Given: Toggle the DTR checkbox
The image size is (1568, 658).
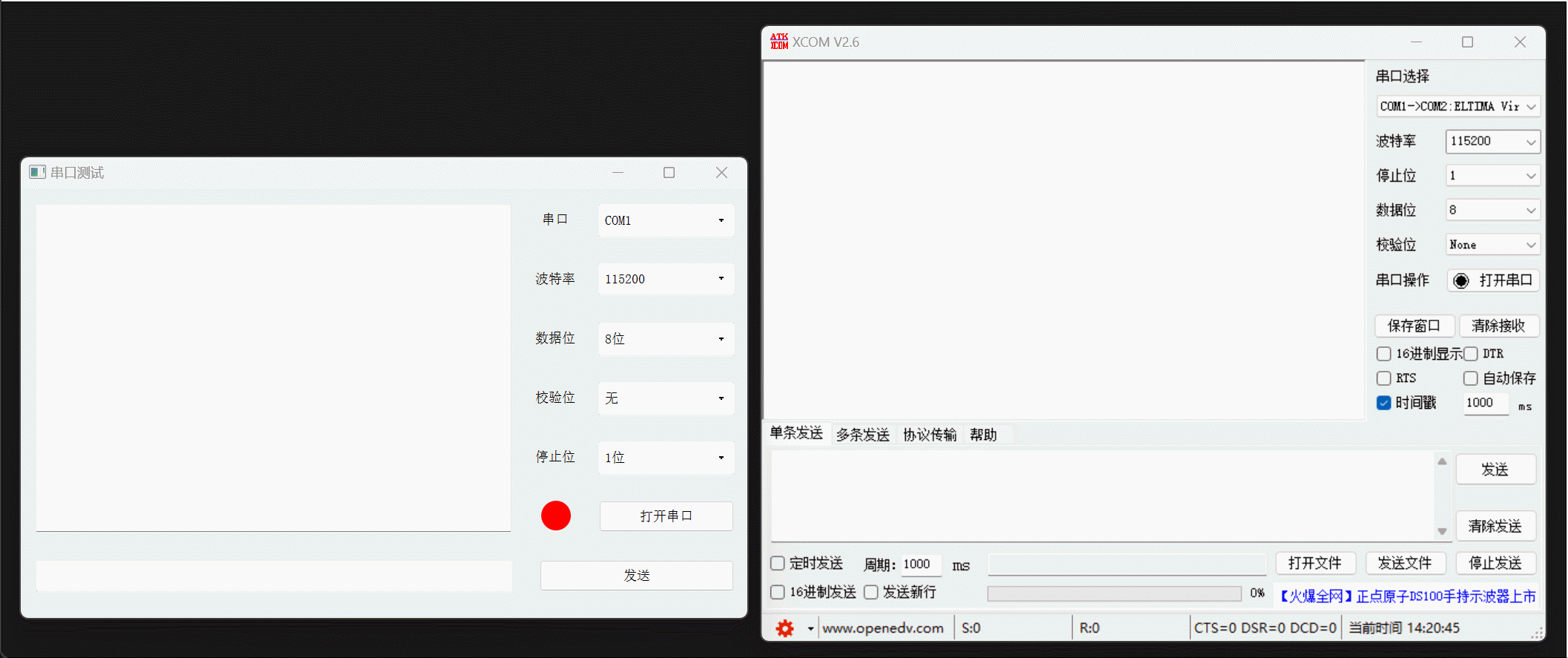Looking at the screenshot, I should (x=1471, y=354).
